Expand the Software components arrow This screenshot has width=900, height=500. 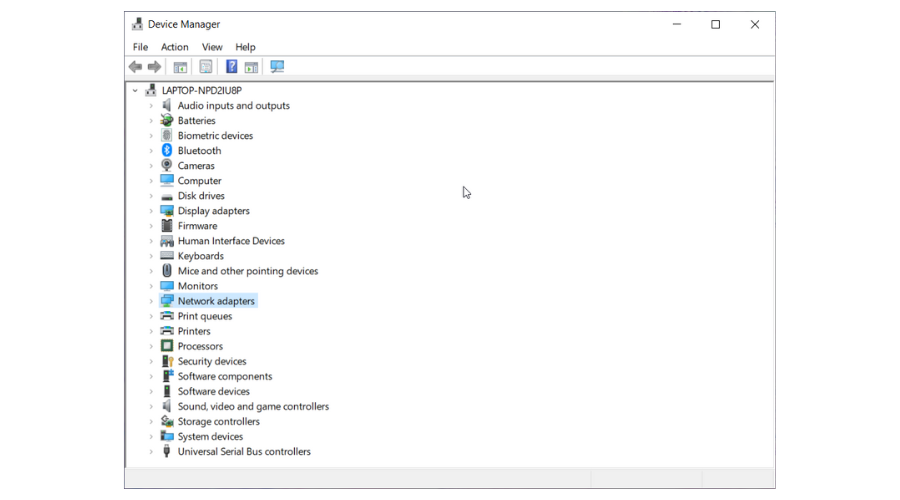[151, 376]
